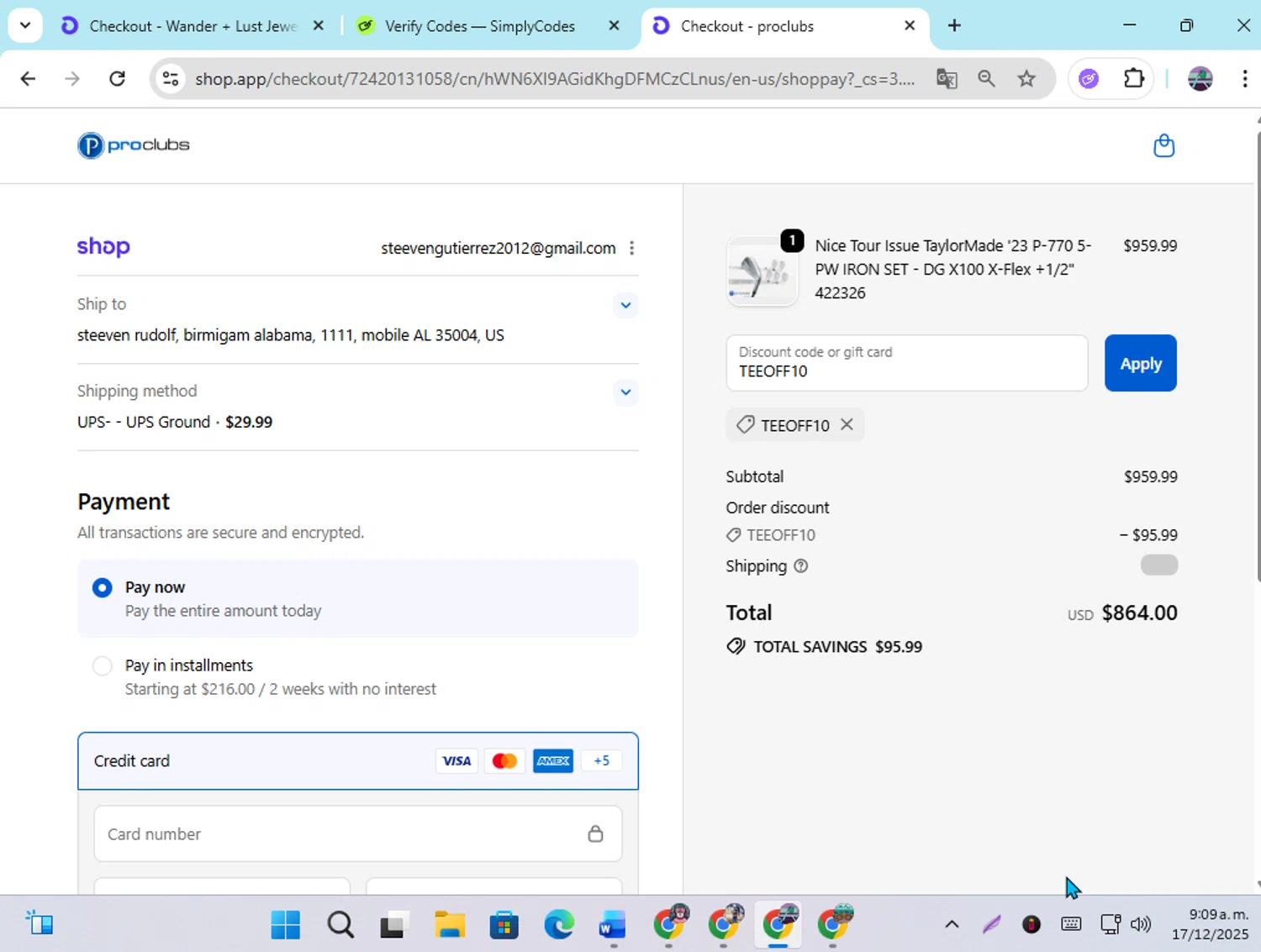View site information icon in address bar
The image size is (1261, 952).
click(171, 79)
